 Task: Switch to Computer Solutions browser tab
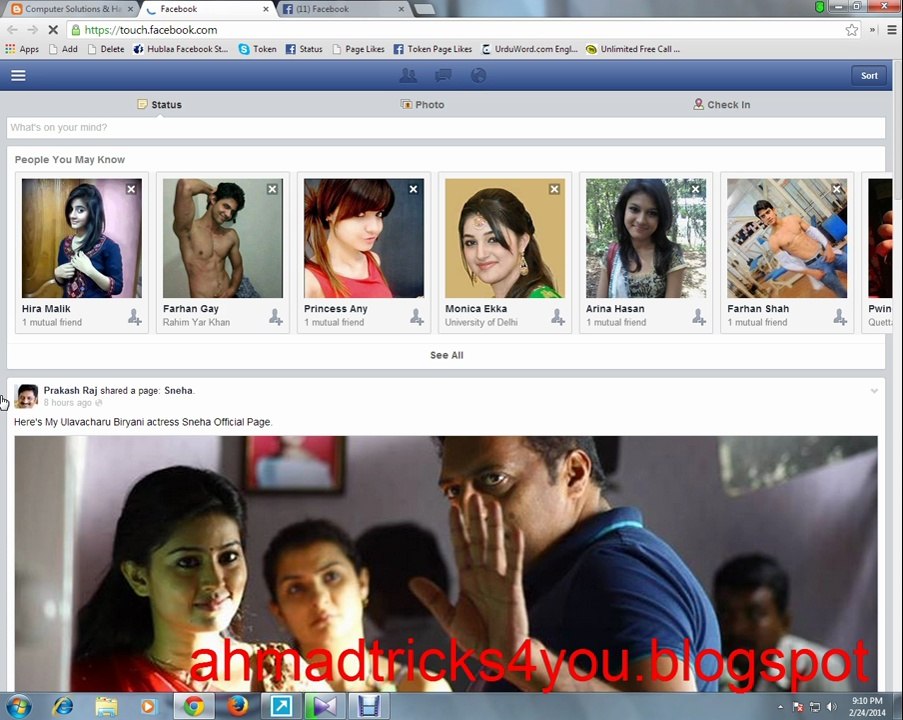pos(72,9)
